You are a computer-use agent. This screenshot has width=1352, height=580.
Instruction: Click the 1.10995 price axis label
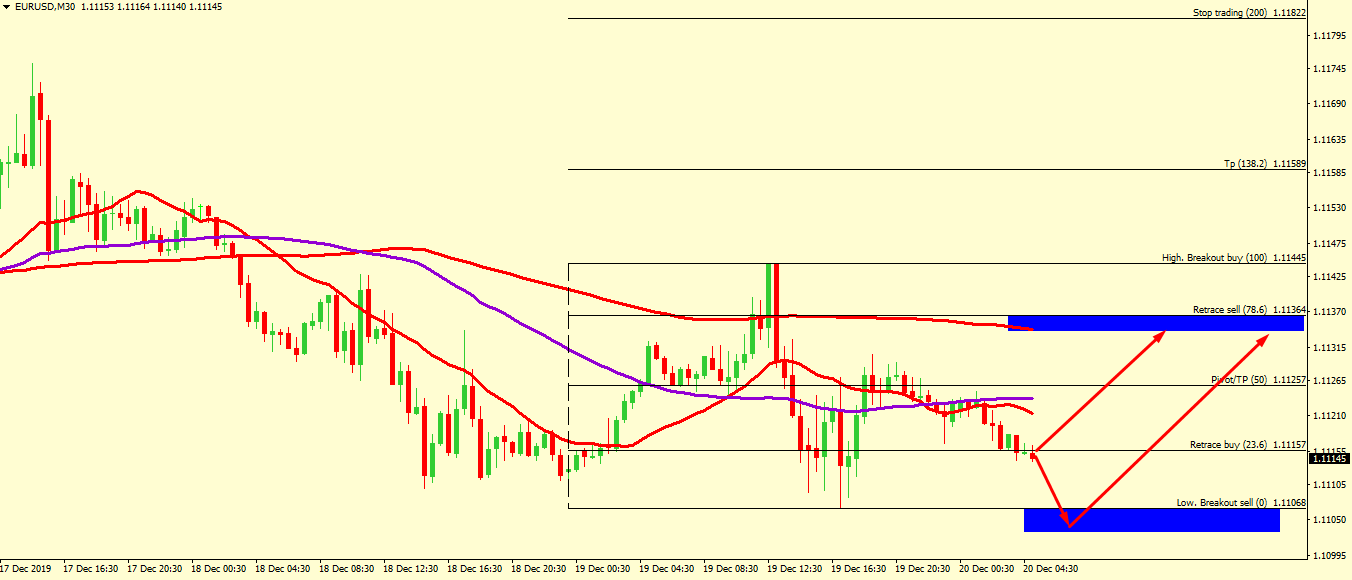1328,553
